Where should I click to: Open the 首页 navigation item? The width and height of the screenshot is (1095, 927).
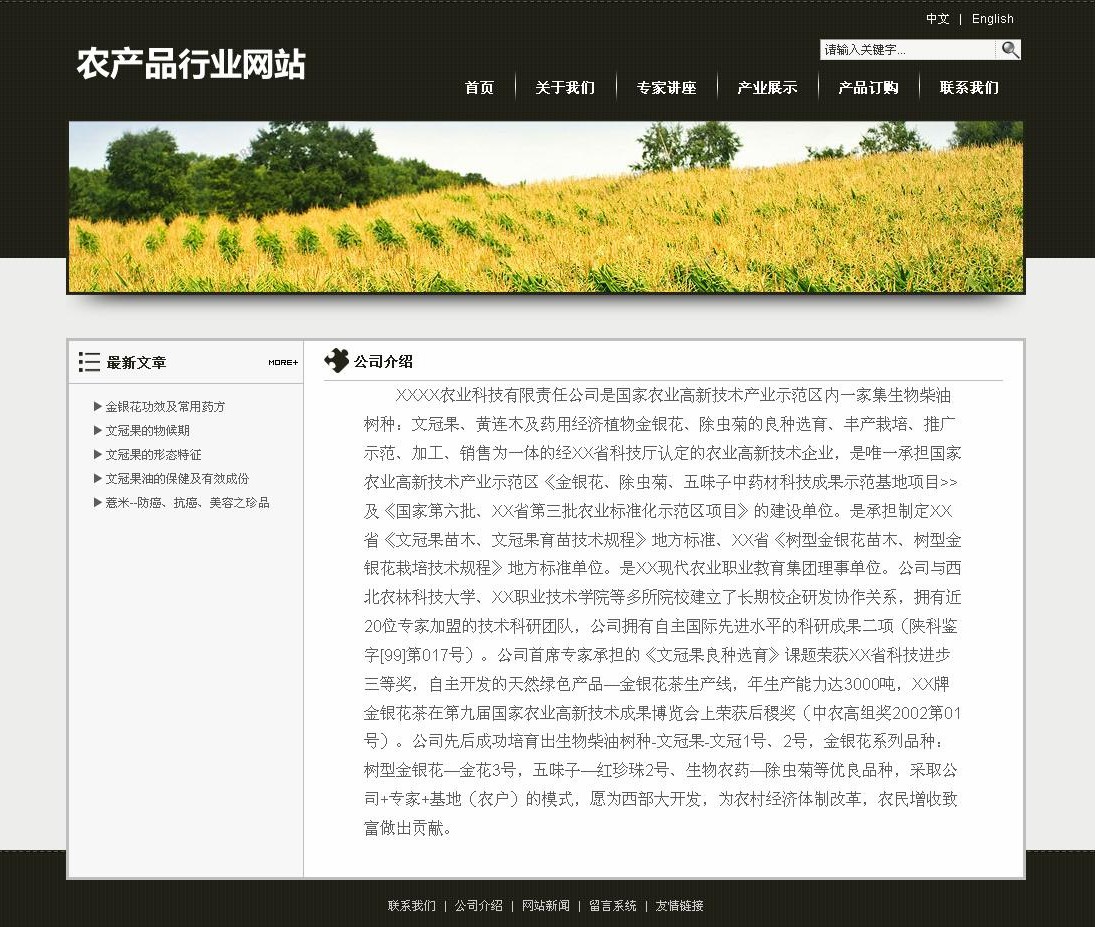point(479,88)
